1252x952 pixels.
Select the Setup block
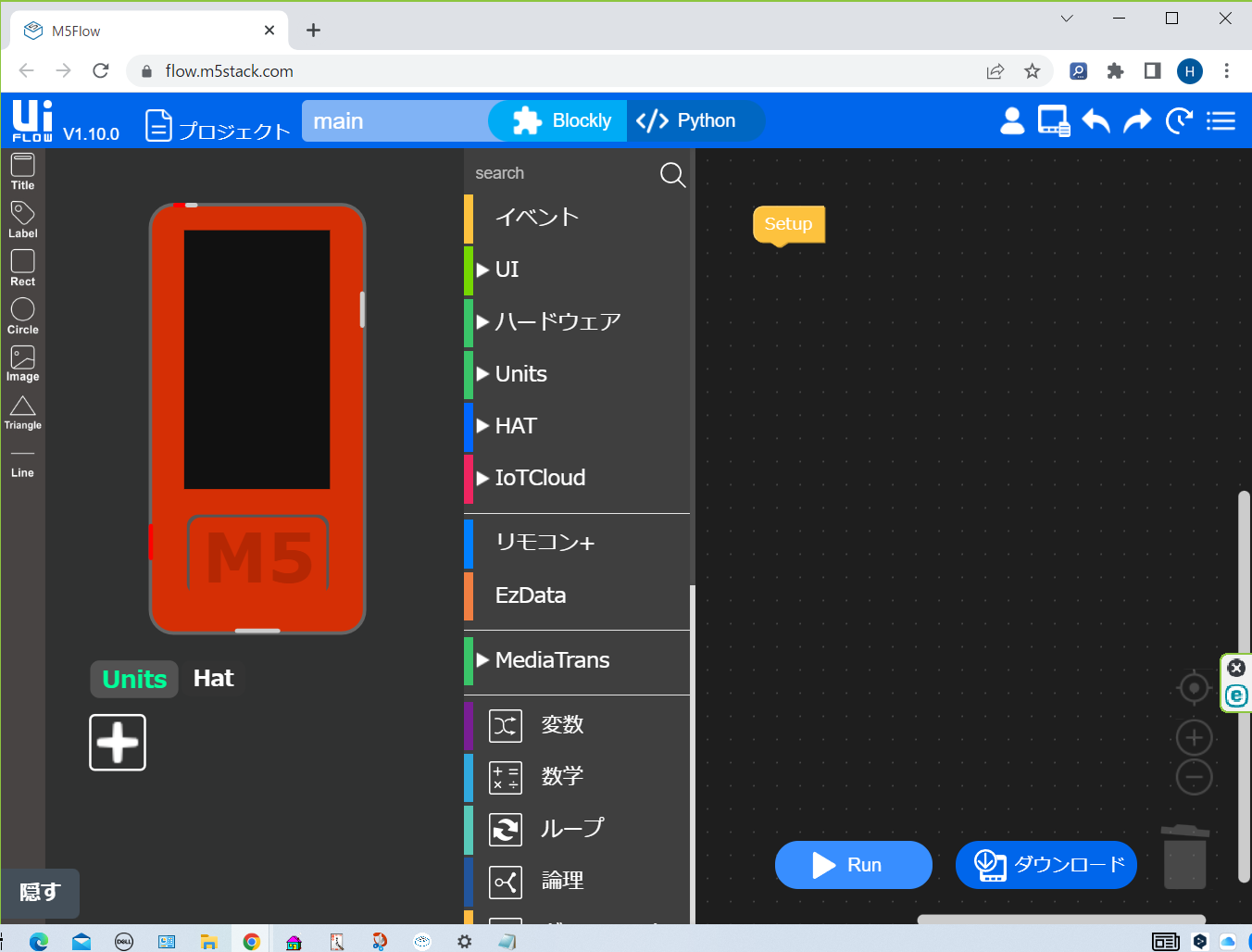click(x=788, y=224)
